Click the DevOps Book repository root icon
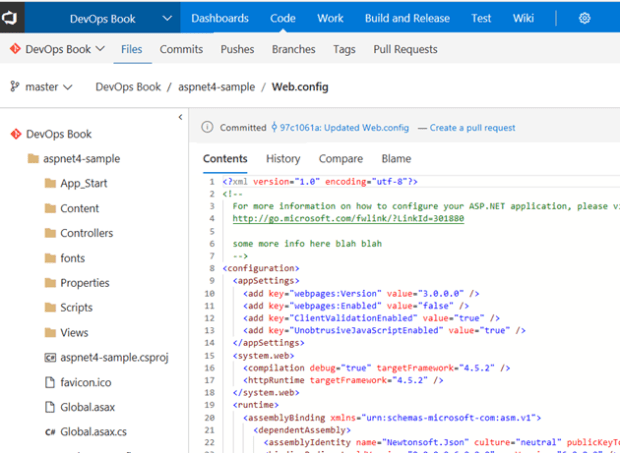 [15, 134]
